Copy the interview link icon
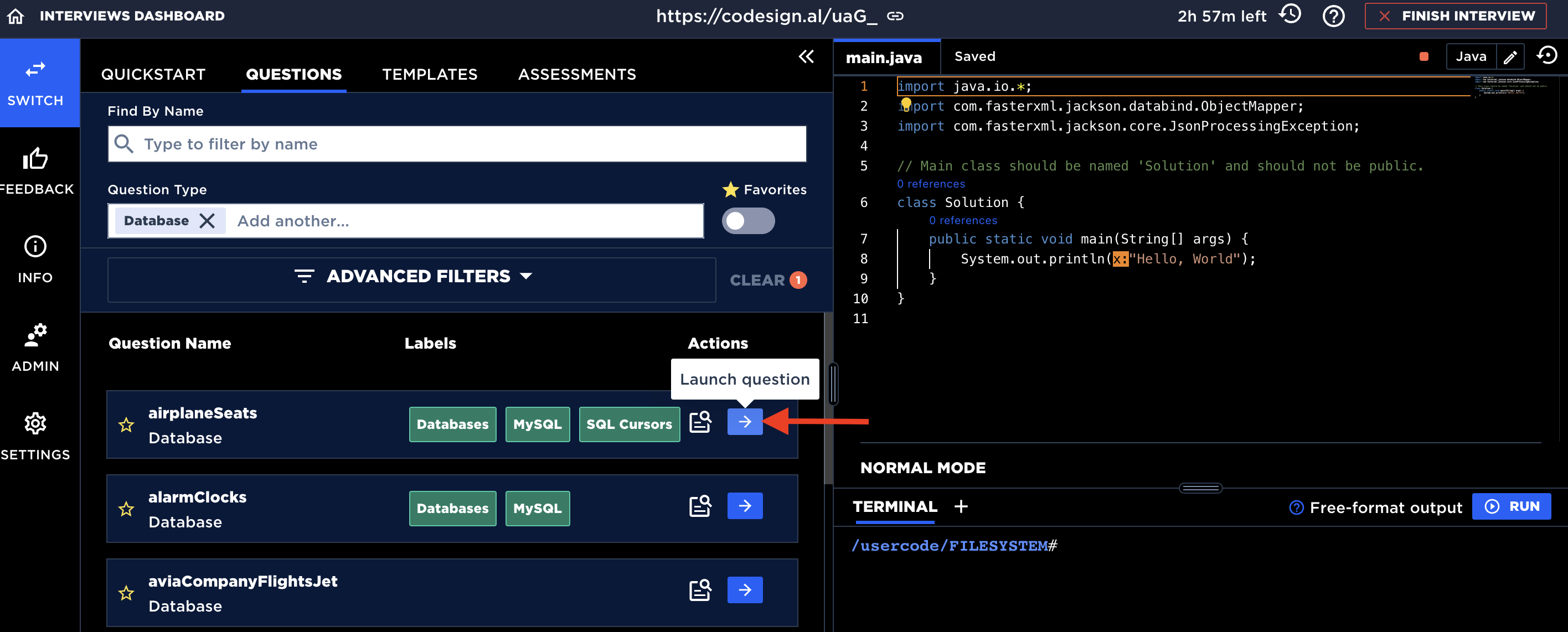1568x632 pixels. [x=895, y=17]
